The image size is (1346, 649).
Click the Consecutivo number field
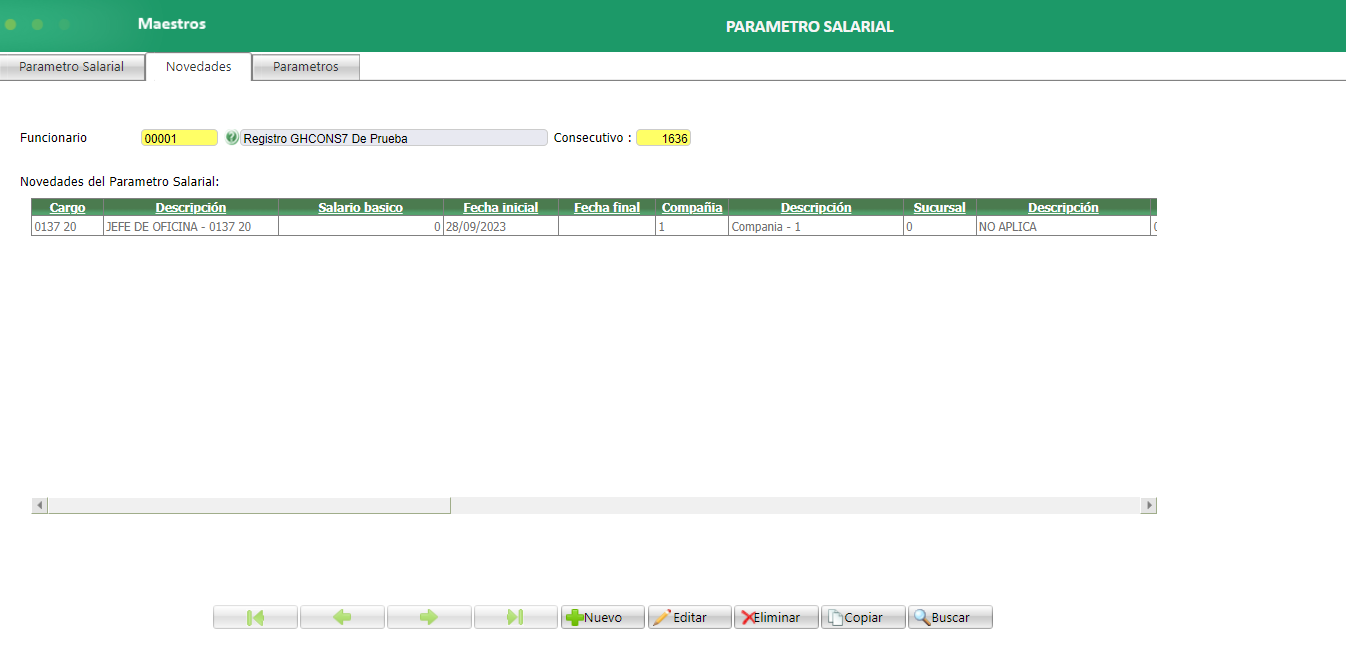665,138
